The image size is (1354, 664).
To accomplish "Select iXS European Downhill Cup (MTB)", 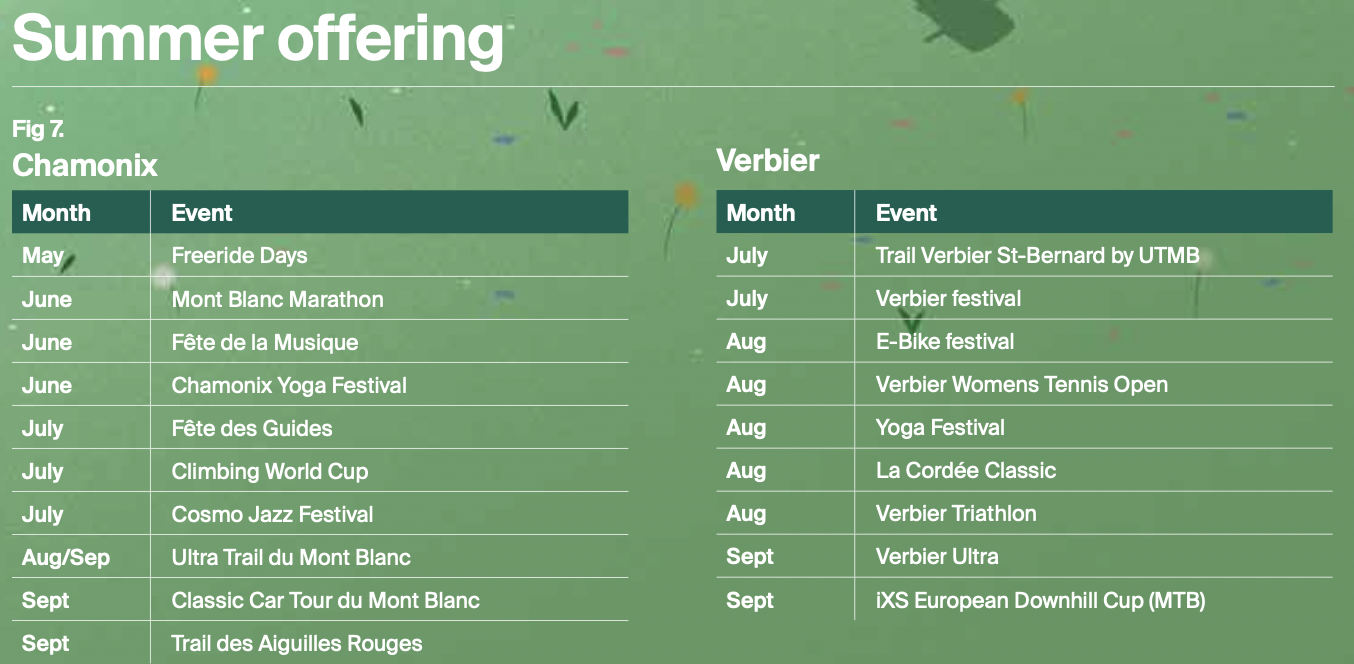I will (1041, 600).
